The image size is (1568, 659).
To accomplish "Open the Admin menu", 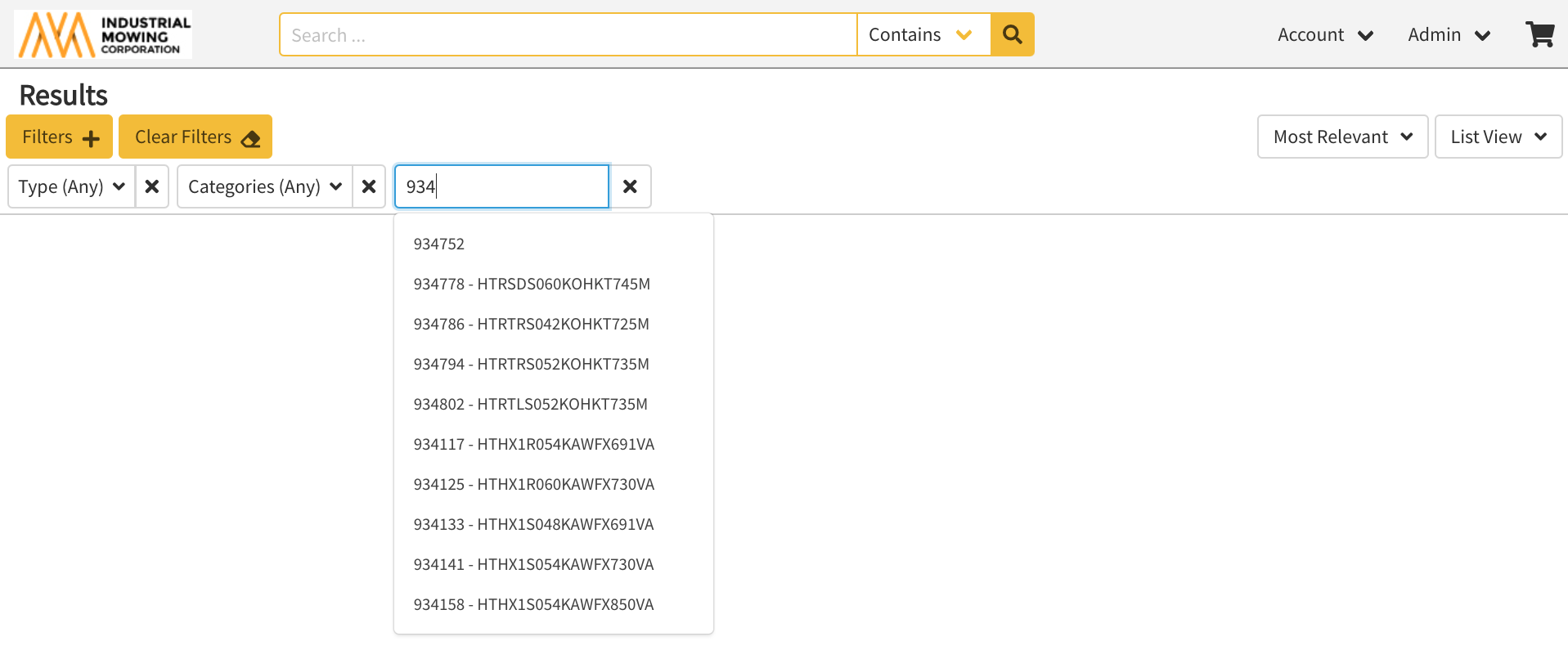I will click(1449, 34).
